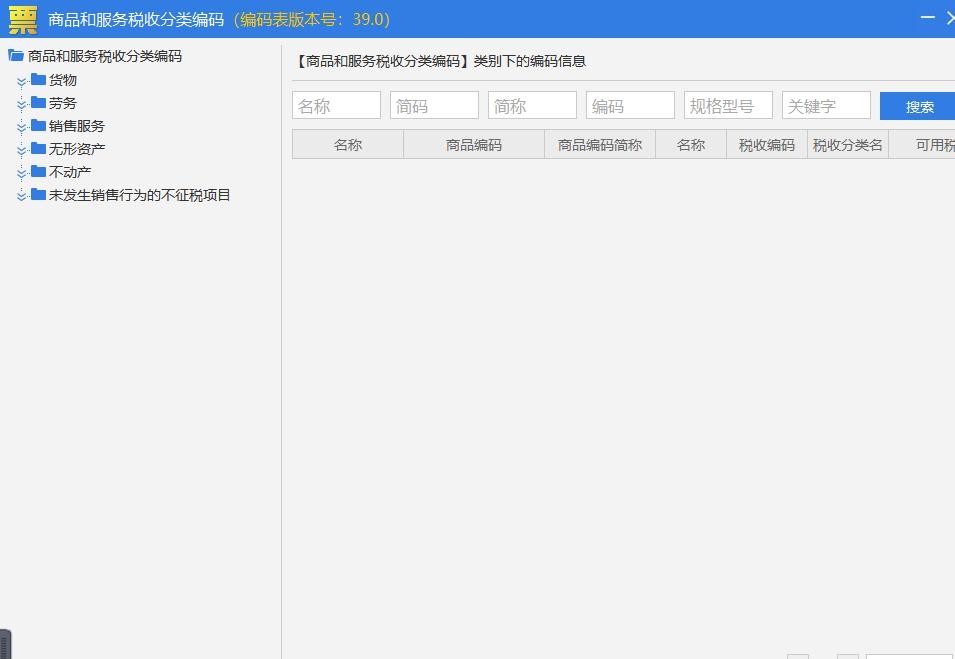955x659 pixels.
Task: Focus the 简称 filter field
Action: pyautogui.click(x=532, y=106)
